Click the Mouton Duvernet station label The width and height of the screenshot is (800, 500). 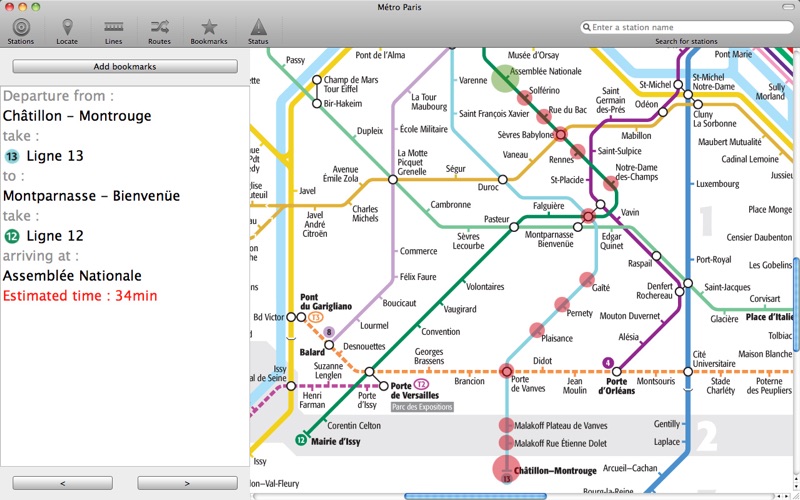pyautogui.click(x=630, y=316)
